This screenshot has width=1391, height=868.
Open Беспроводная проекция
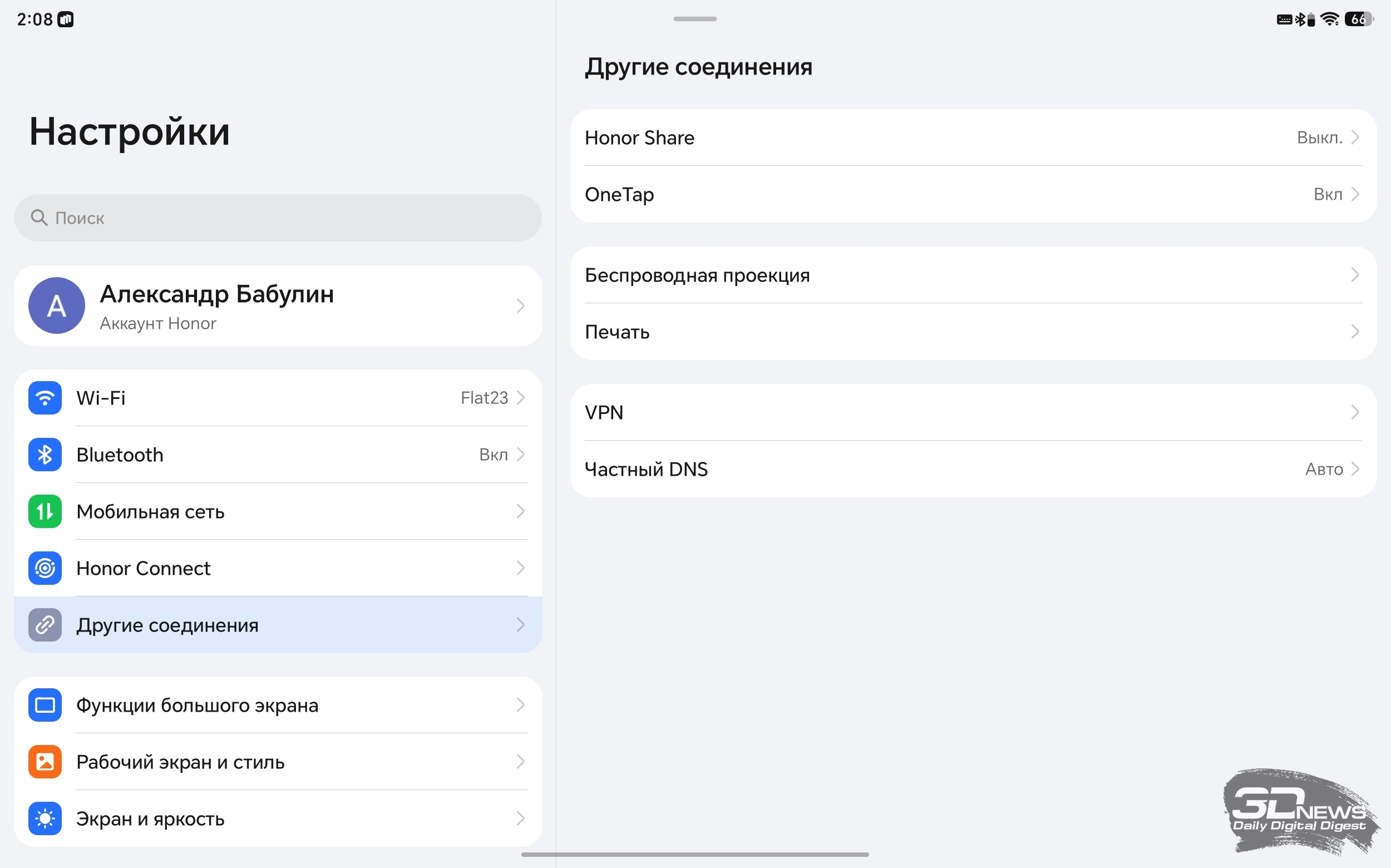pos(973,275)
